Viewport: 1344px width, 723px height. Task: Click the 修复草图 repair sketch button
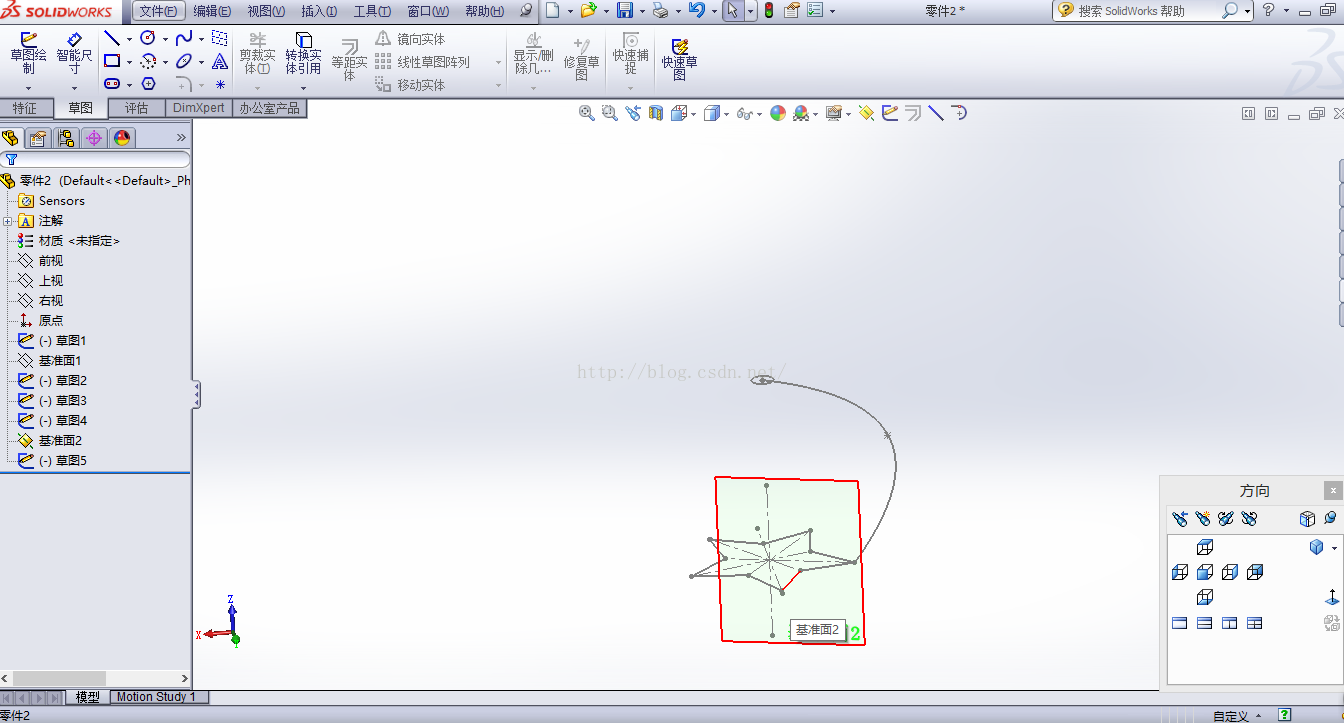pyautogui.click(x=581, y=60)
